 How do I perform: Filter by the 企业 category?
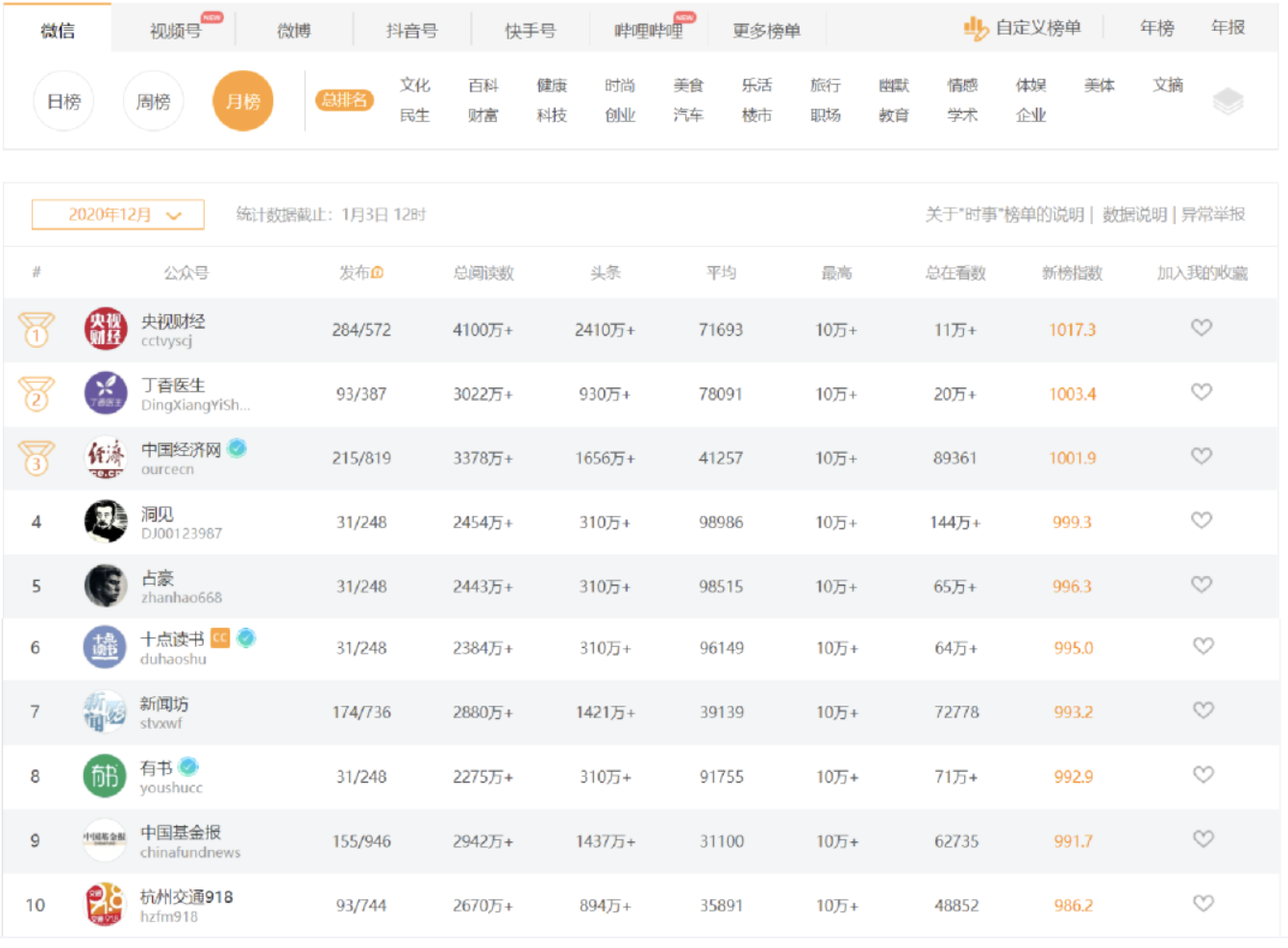tap(1030, 115)
